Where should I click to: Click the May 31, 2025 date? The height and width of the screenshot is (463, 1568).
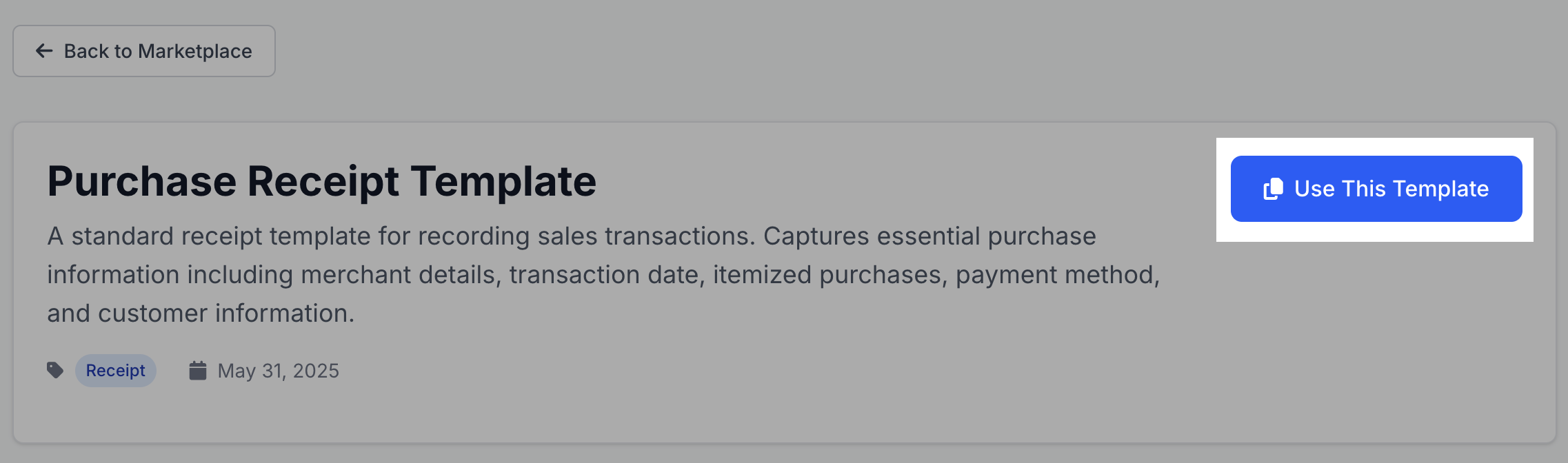(279, 371)
